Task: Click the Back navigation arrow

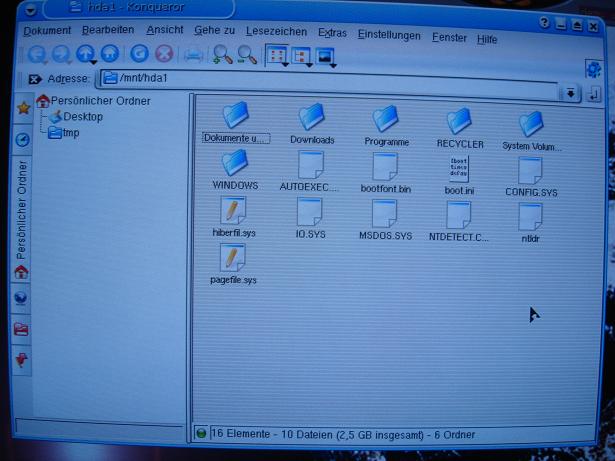Action: (37, 54)
